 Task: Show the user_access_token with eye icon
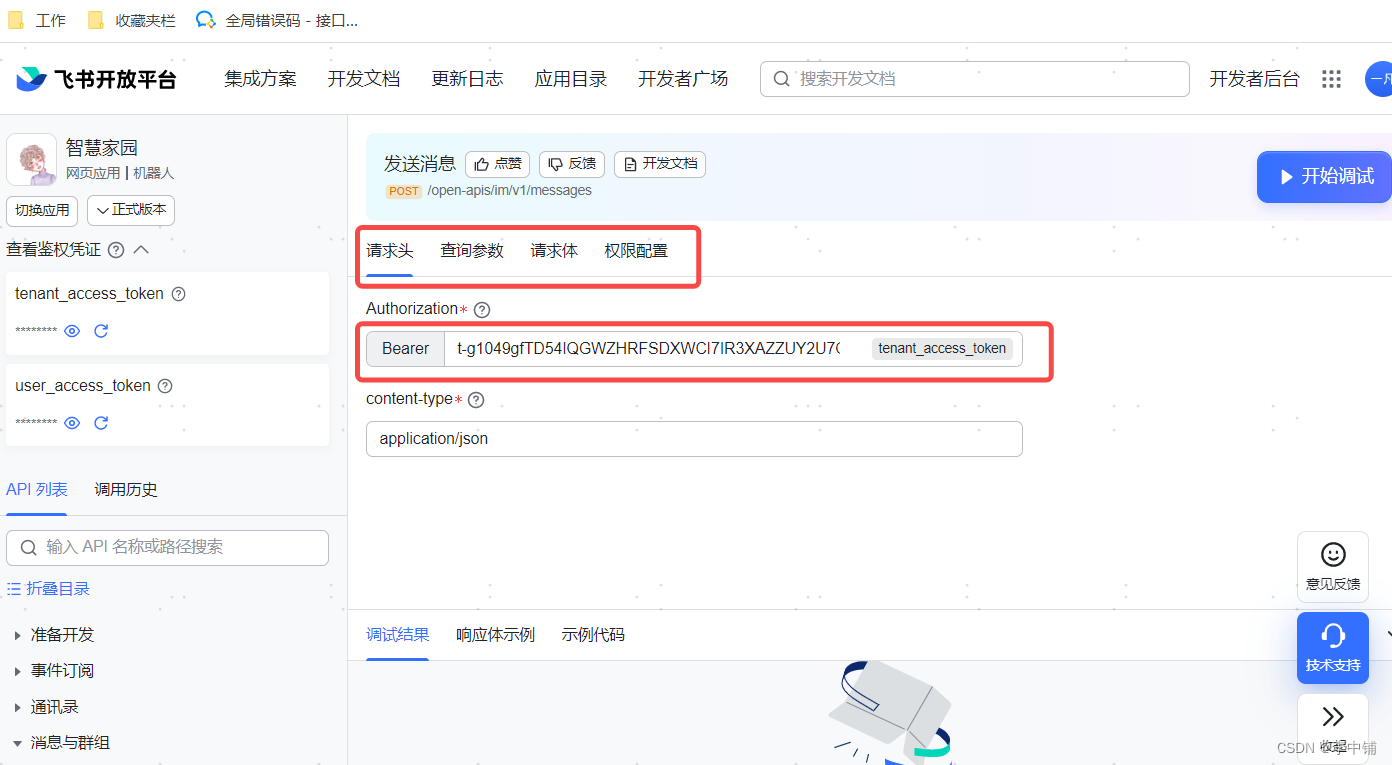(72, 423)
